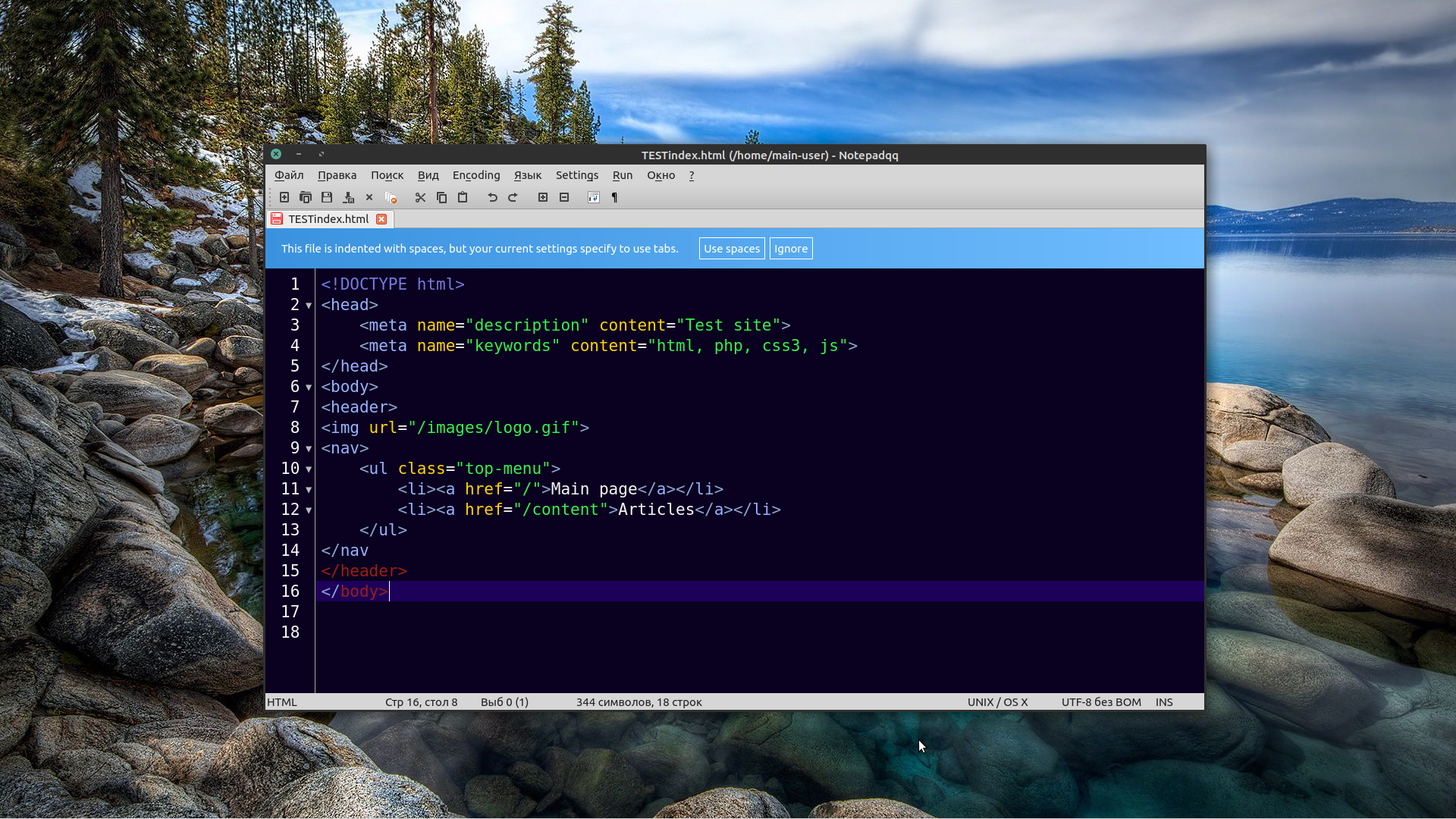Click the <!DOCTYPE html> text on line 1
This screenshot has width=1456, height=819.
point(393,284)
